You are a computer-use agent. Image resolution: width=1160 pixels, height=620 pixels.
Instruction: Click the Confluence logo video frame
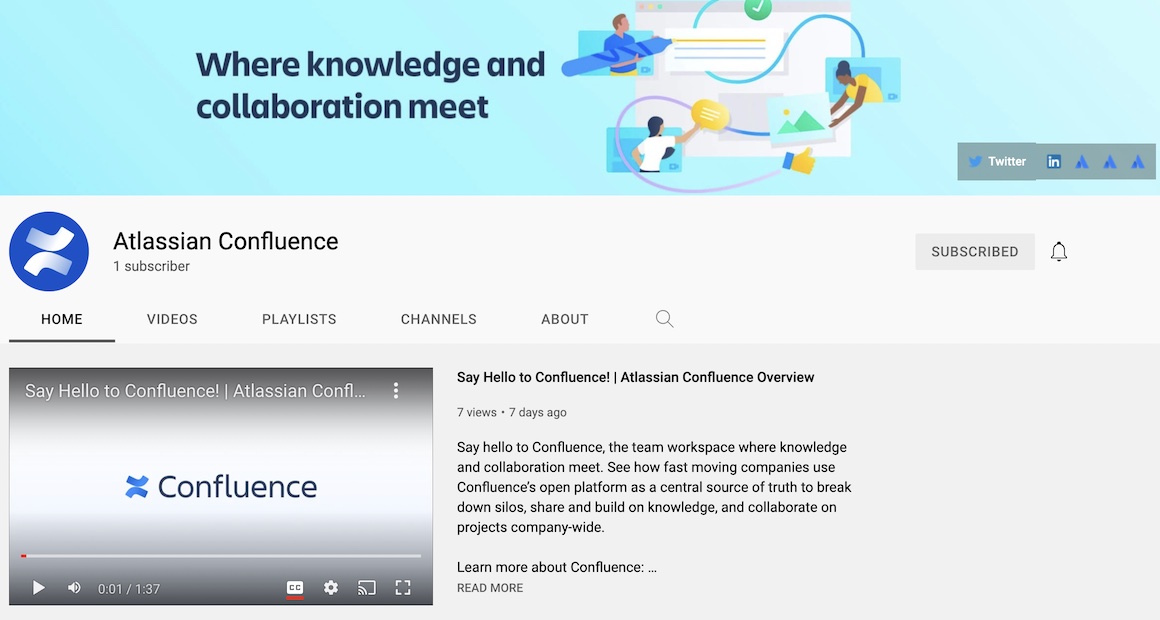coord(221,486)
